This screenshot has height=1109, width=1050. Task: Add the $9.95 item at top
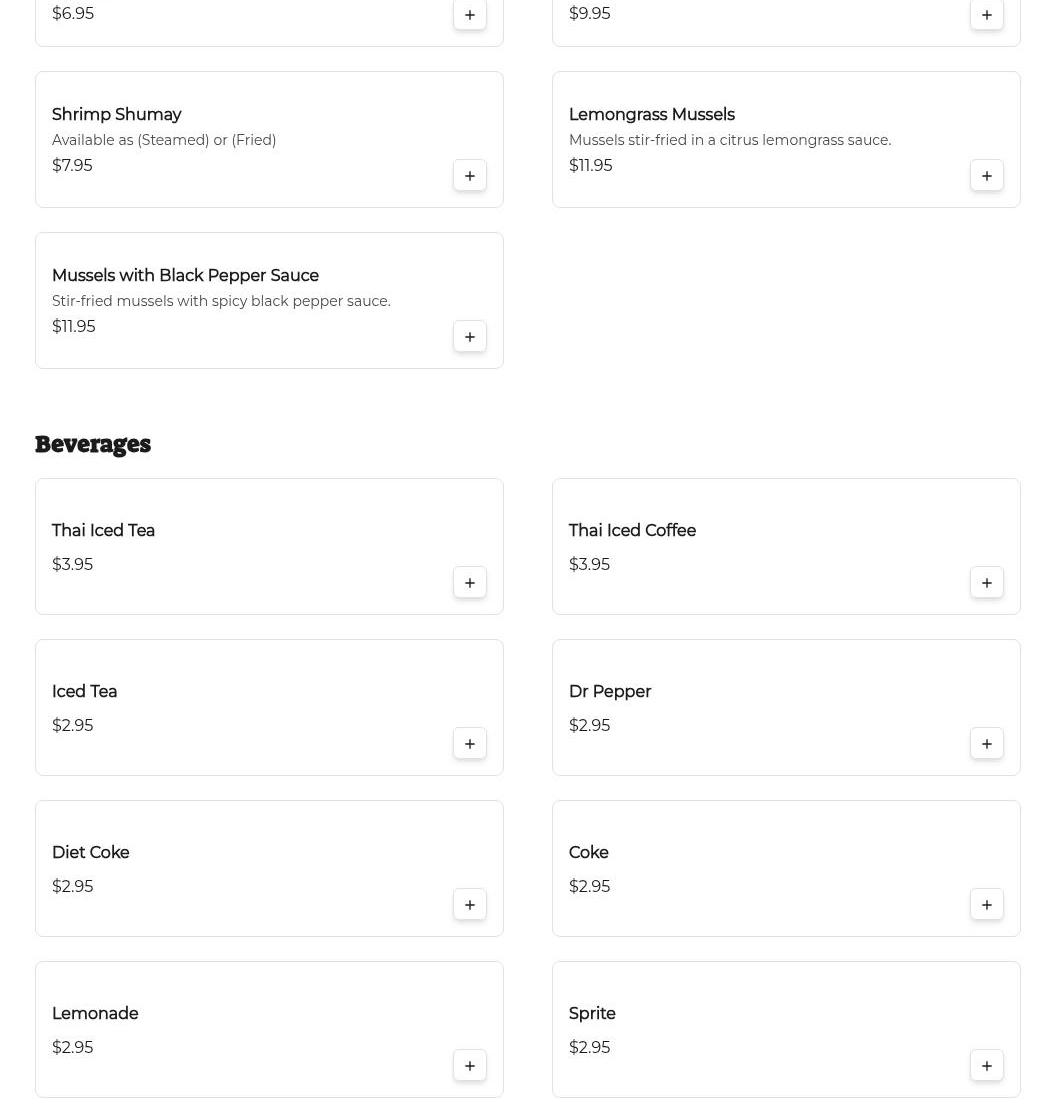point(986,15)
